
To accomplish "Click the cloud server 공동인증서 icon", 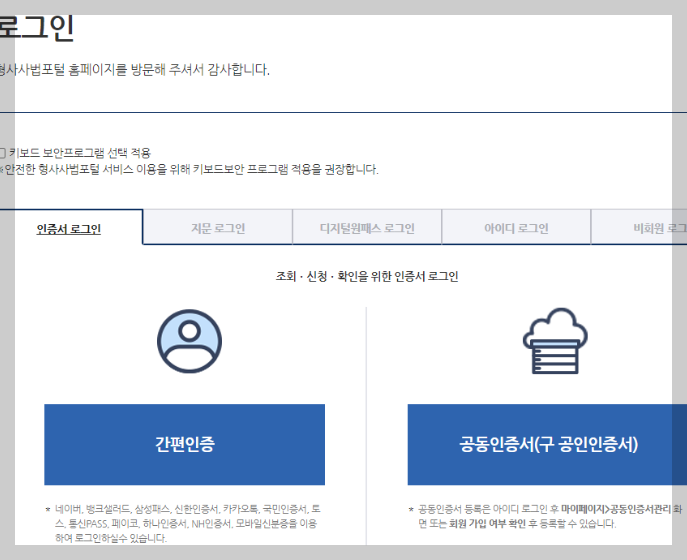I will tap(555, 341).
